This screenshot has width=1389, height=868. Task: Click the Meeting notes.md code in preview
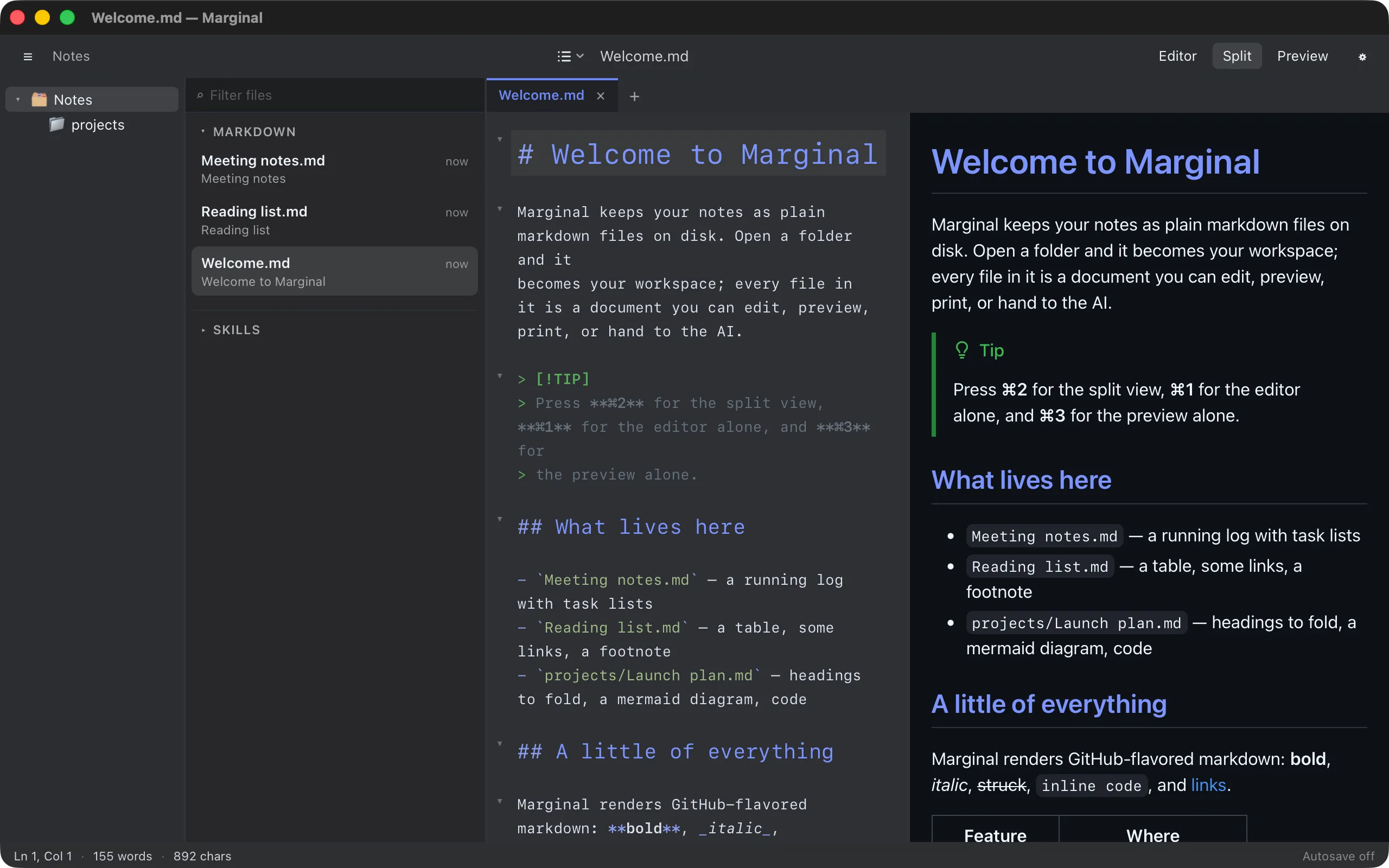pos(1044,536)
